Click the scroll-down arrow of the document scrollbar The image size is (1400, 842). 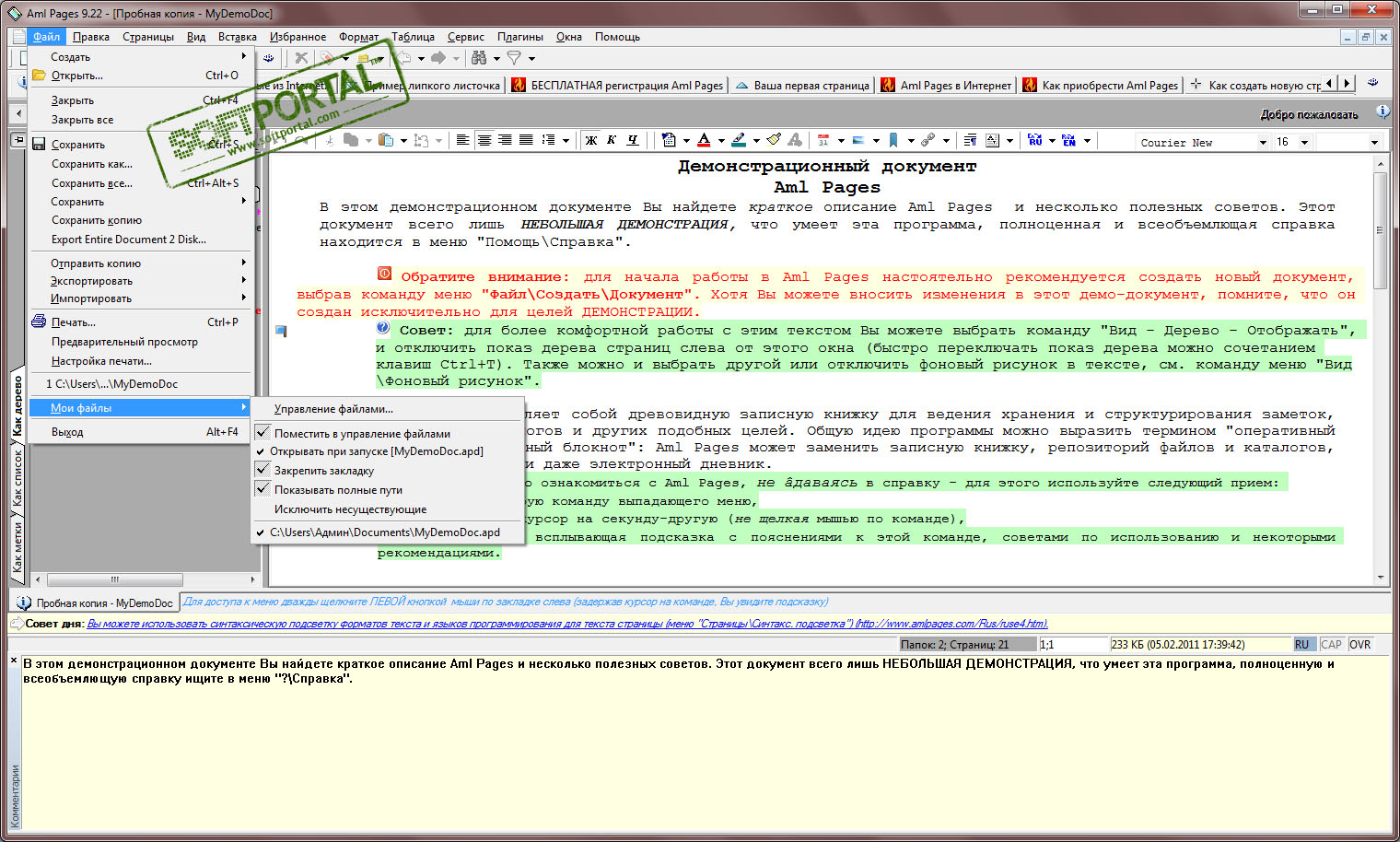click(x=1380, y=578)
